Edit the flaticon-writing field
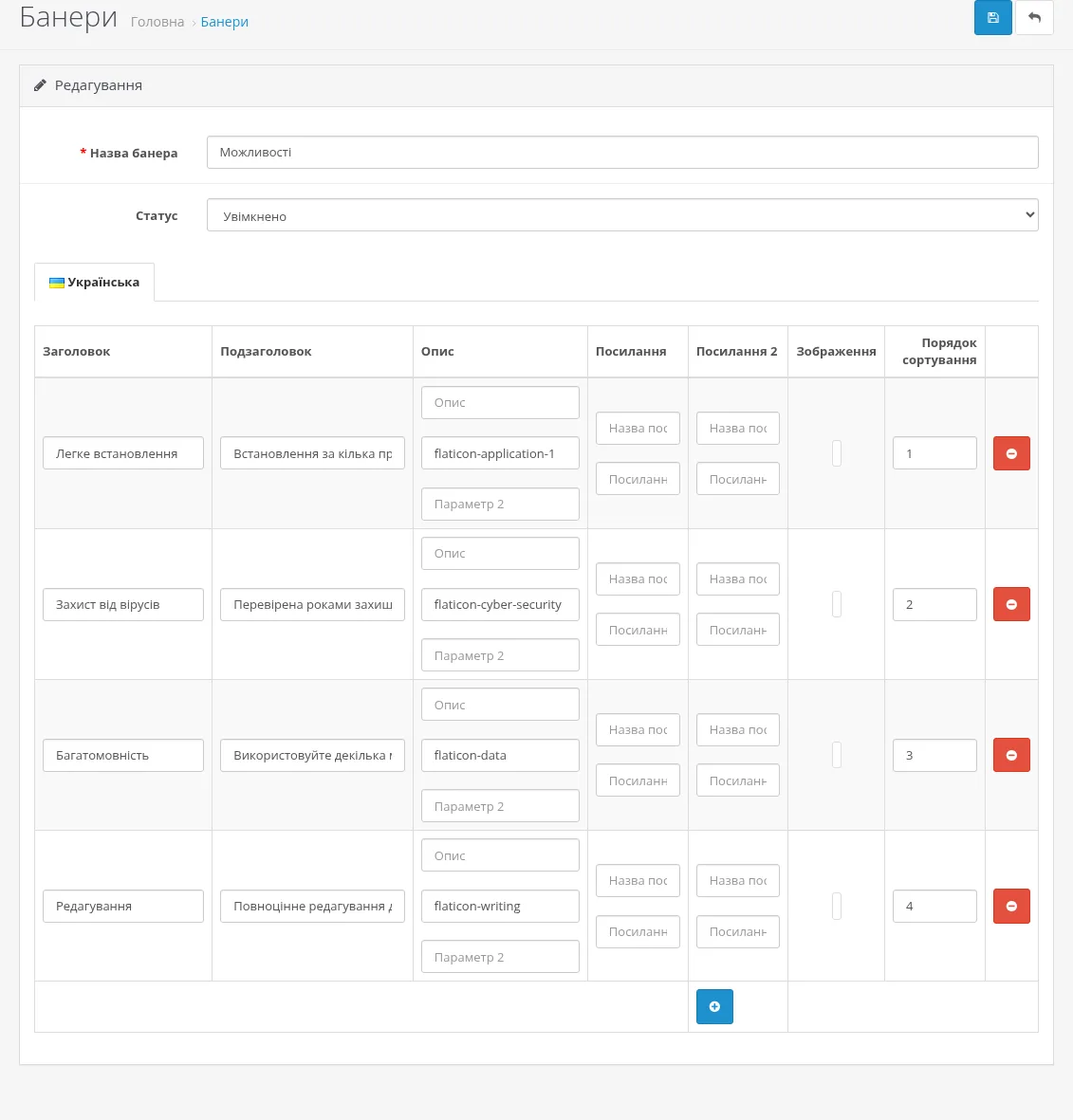 (500, 906)
